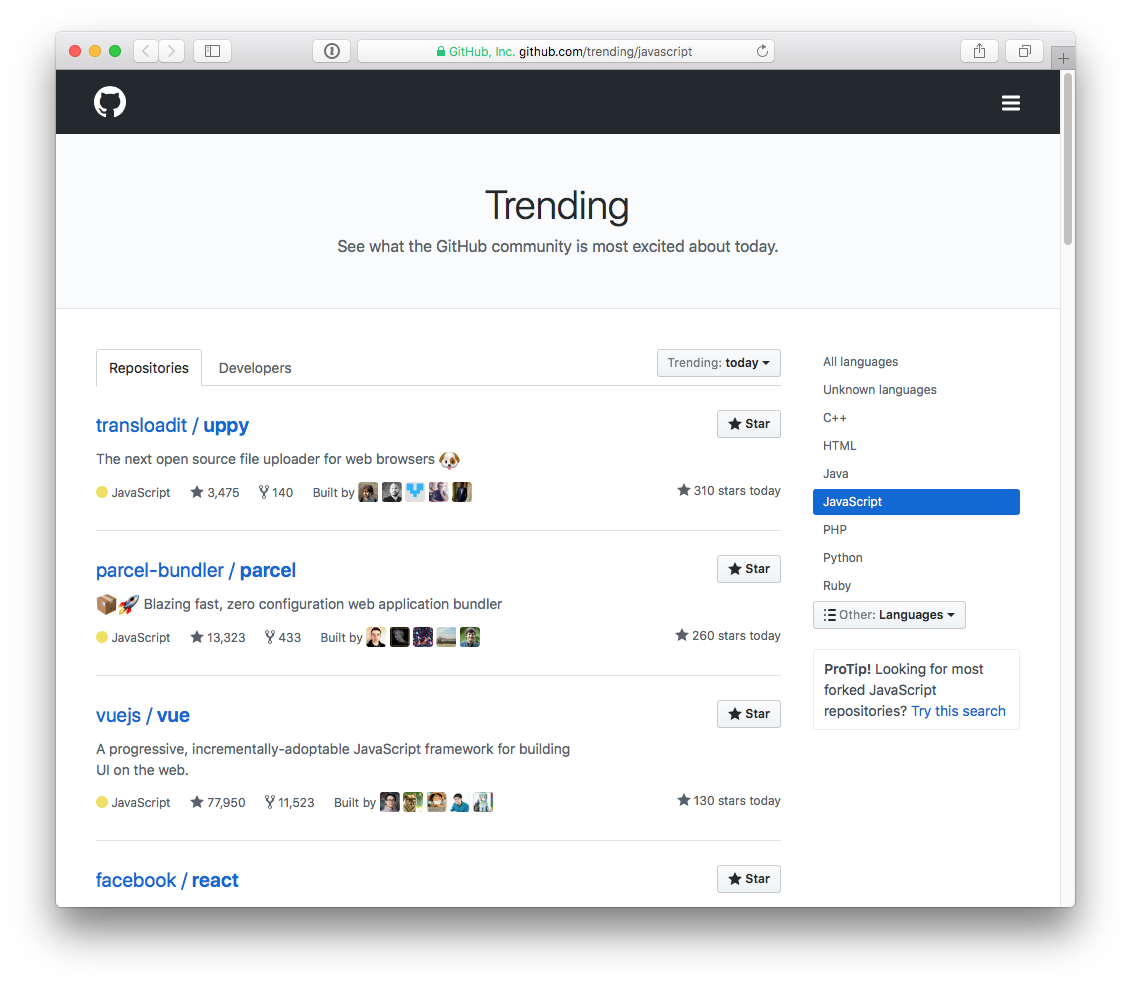Open the Other: Languages dropdown
The image size is (1131, 987).
[888, 615]
